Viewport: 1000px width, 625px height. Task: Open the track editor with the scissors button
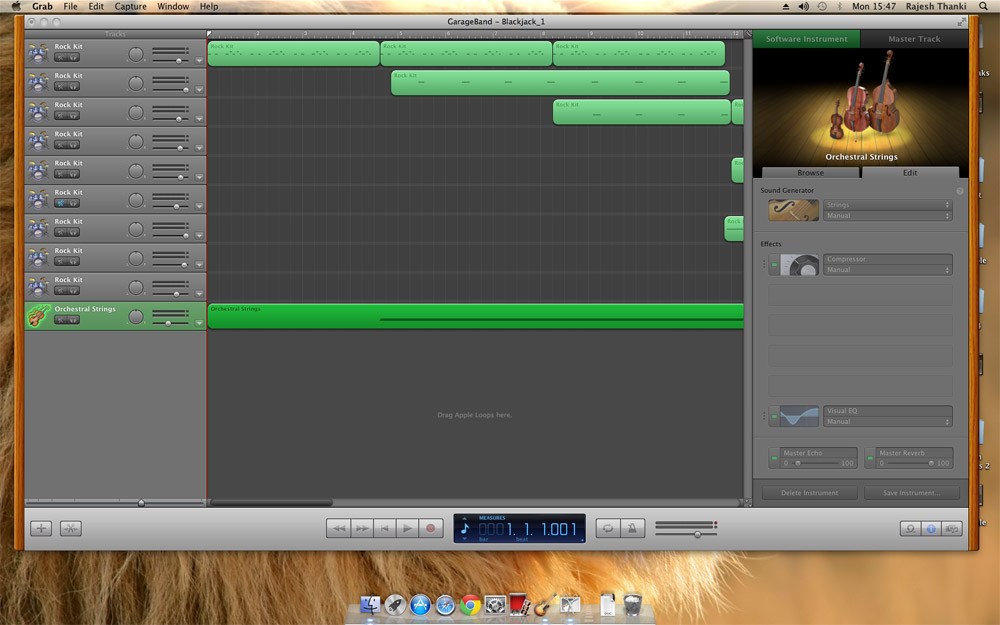pos(71,528)
